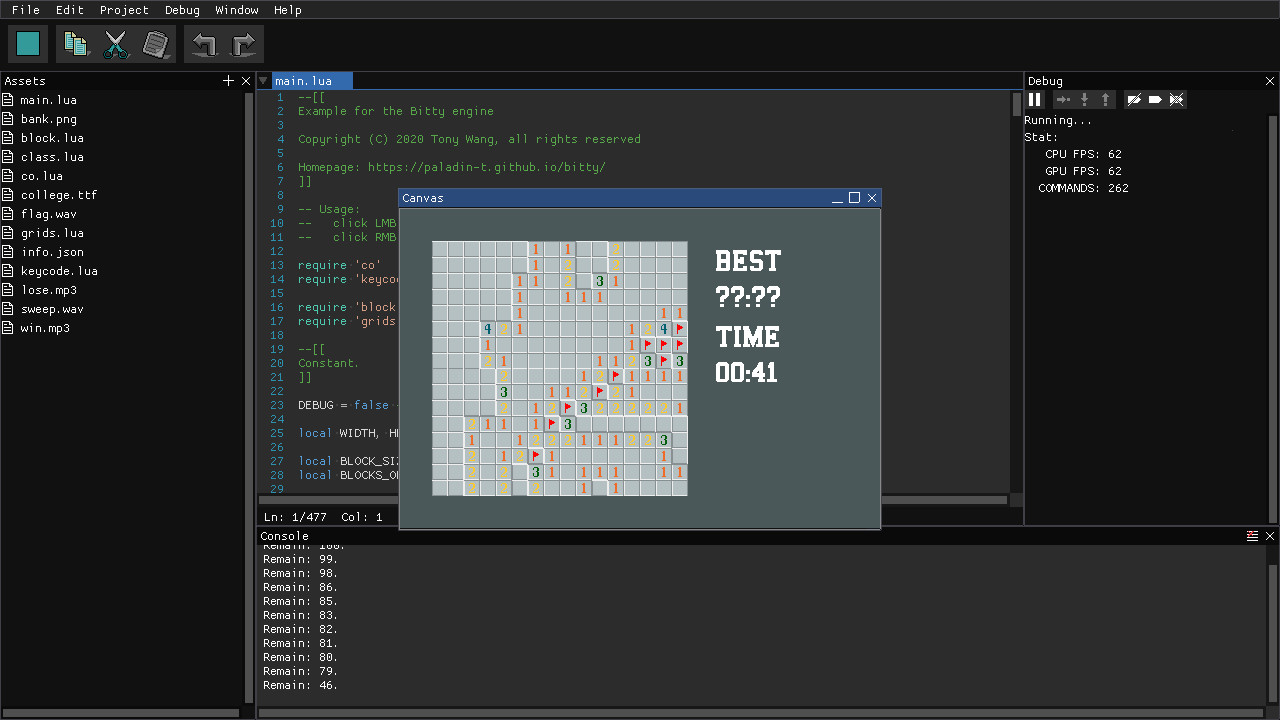Click the Step Into down-arrow debug icon
1280x720 pixels.
pyautogui.click(x=1085, y=99)
